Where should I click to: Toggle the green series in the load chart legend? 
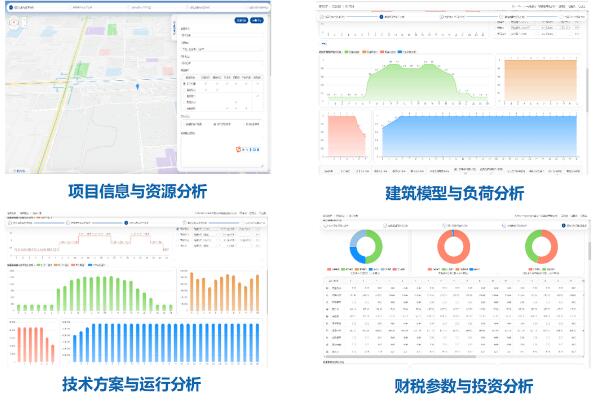346,52
